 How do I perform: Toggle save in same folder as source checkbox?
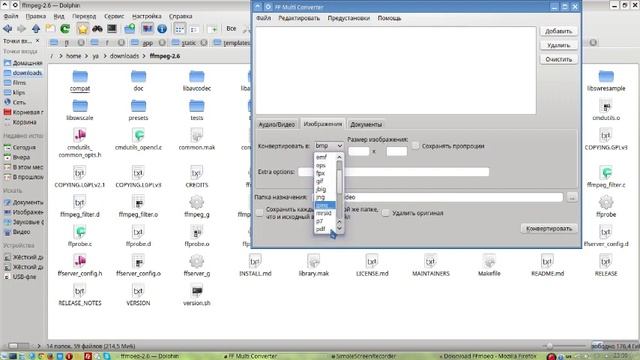point(260,213)
